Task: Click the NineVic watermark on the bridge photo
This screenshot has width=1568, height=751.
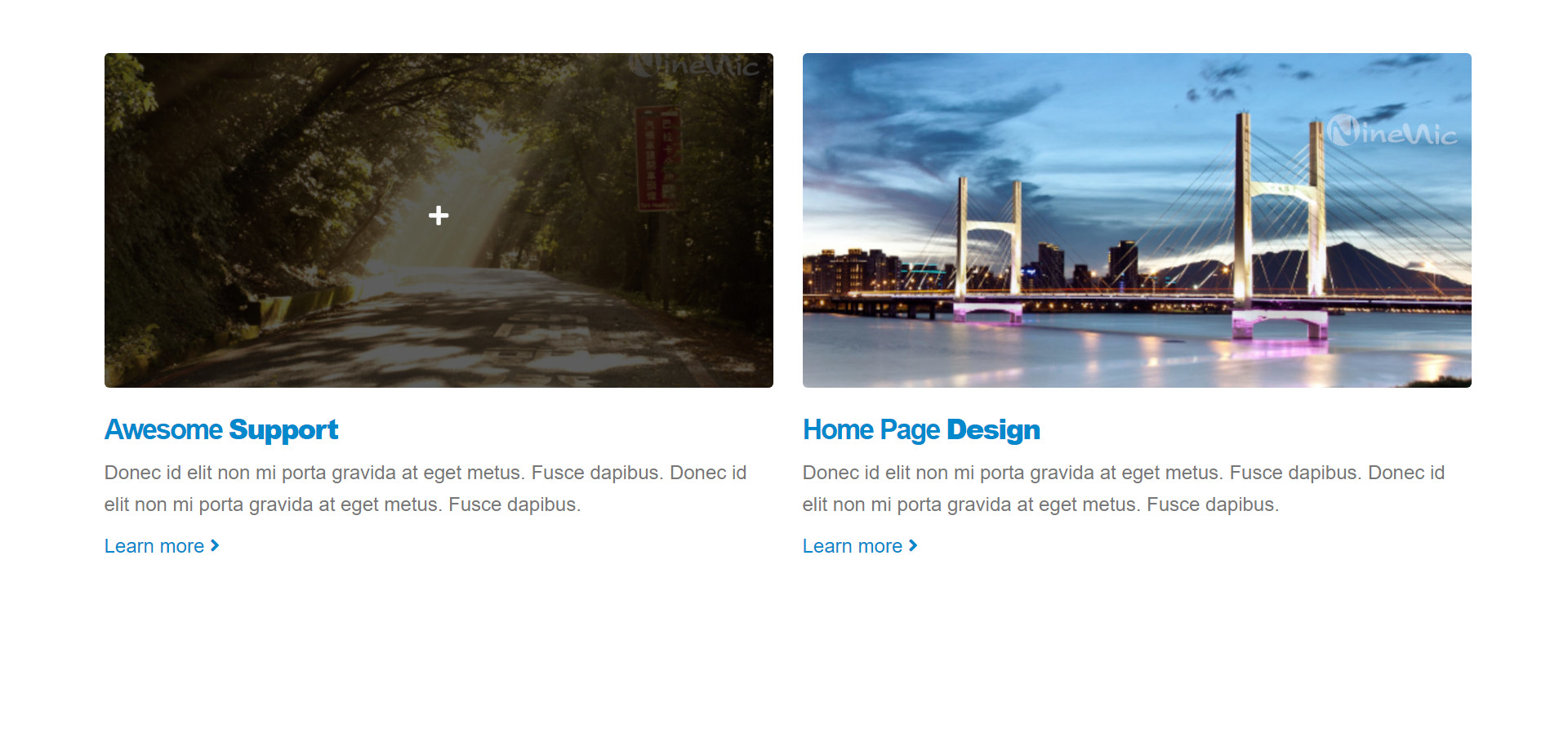Action: (x=1392, y=131)
